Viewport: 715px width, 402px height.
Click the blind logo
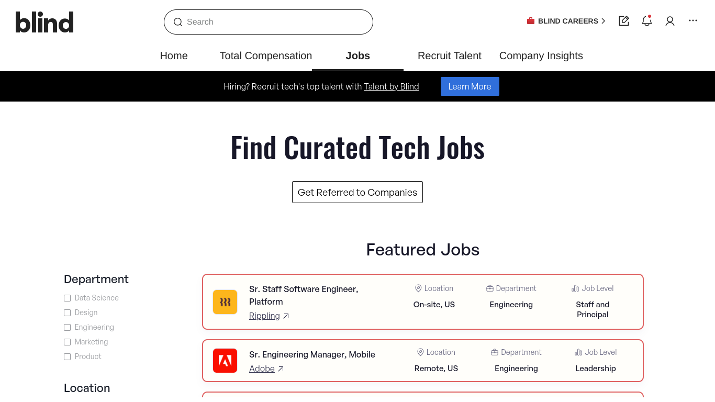44,22
